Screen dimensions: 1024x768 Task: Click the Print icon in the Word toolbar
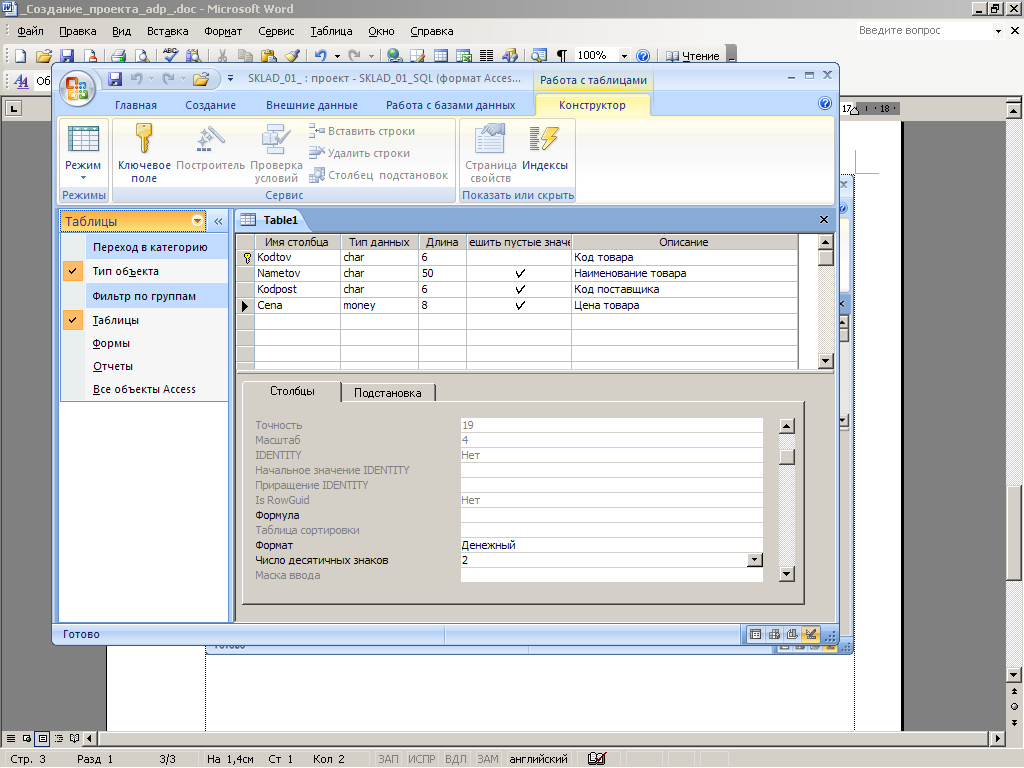coord(118,56)
